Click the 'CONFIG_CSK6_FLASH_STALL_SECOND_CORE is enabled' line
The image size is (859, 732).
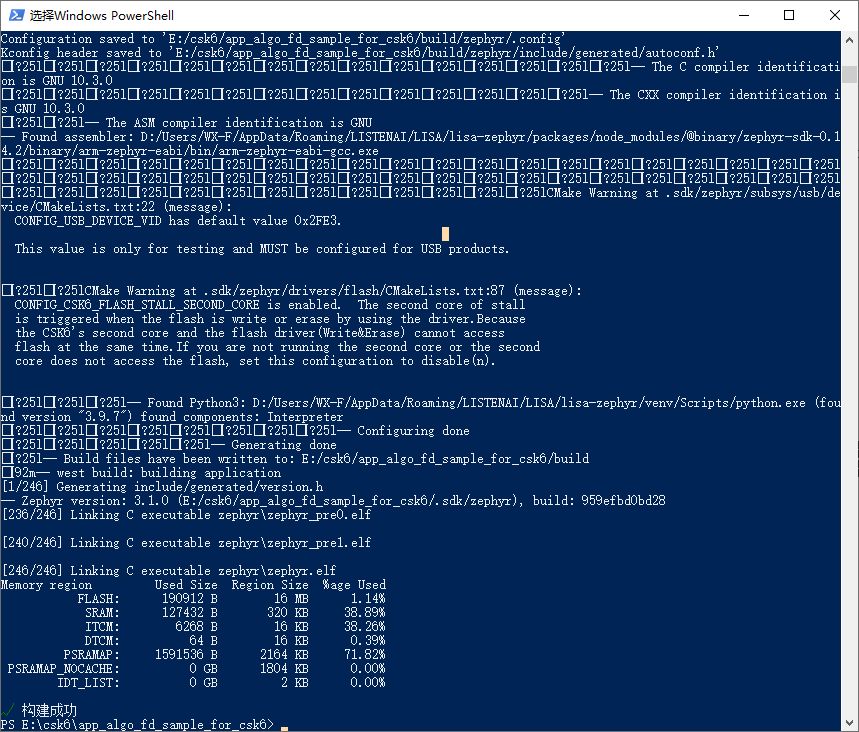270,305
